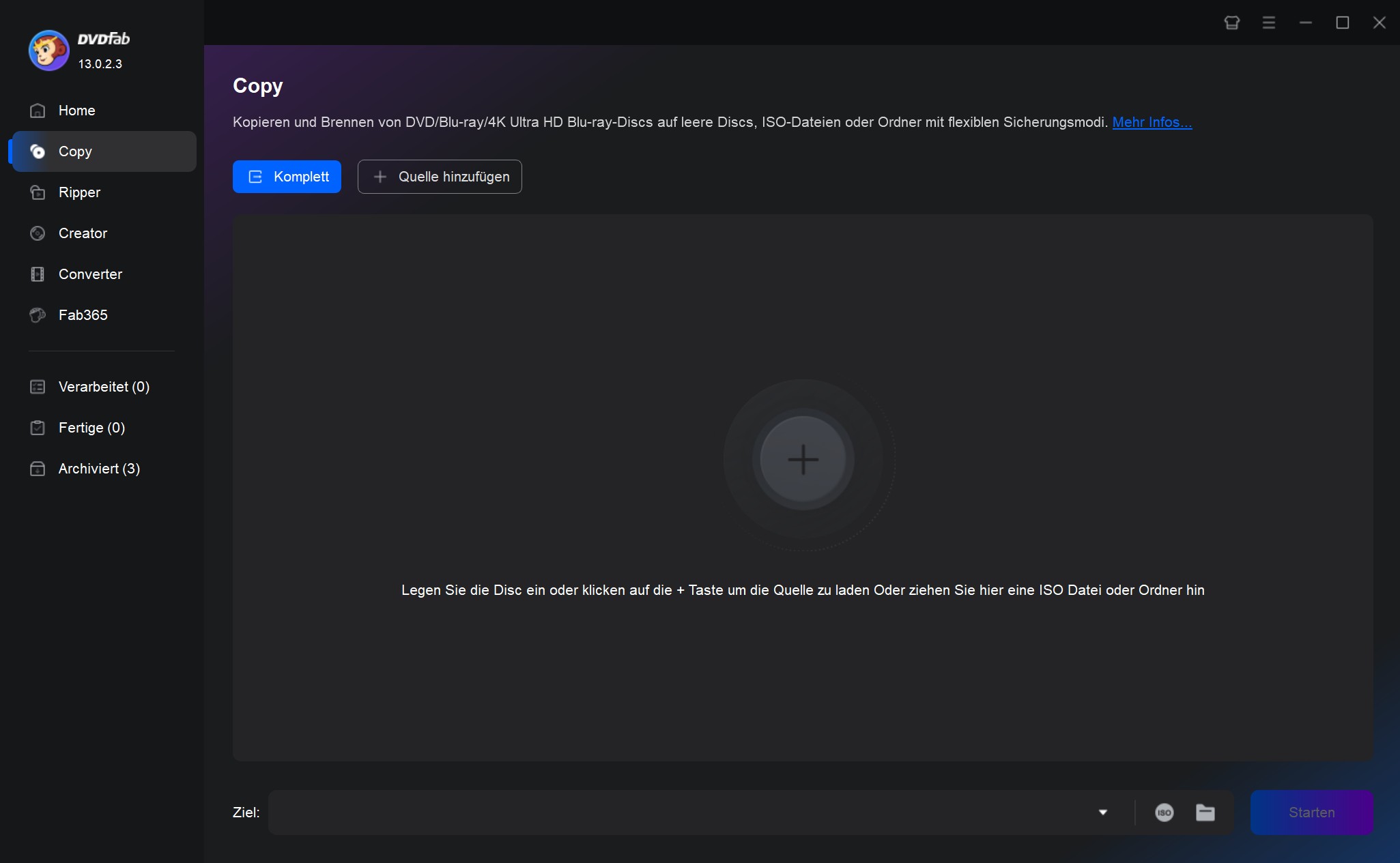Select the Copy module icon
The height and width of the screenshot is (863, 1400).
click(x=38, y=151)
